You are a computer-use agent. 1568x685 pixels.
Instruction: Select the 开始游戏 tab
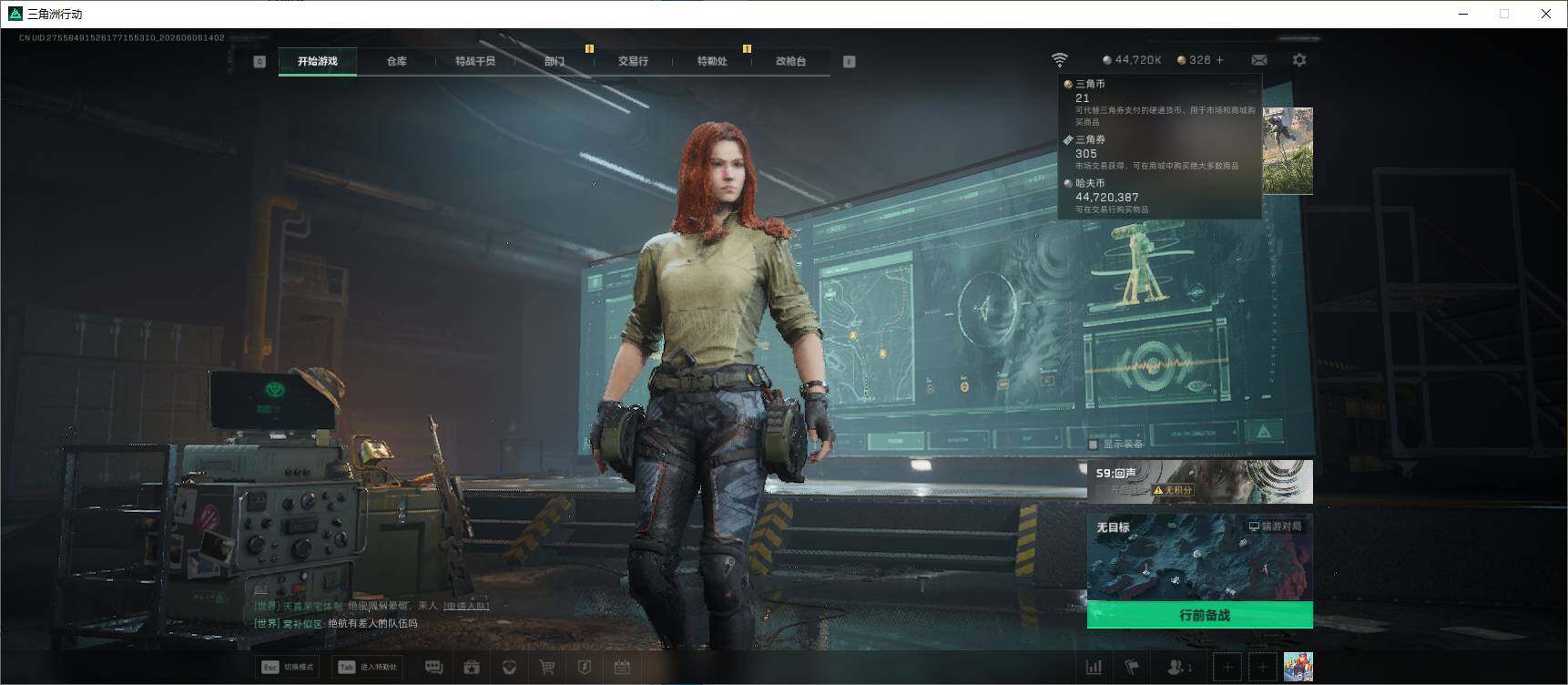tap(317, 61)
